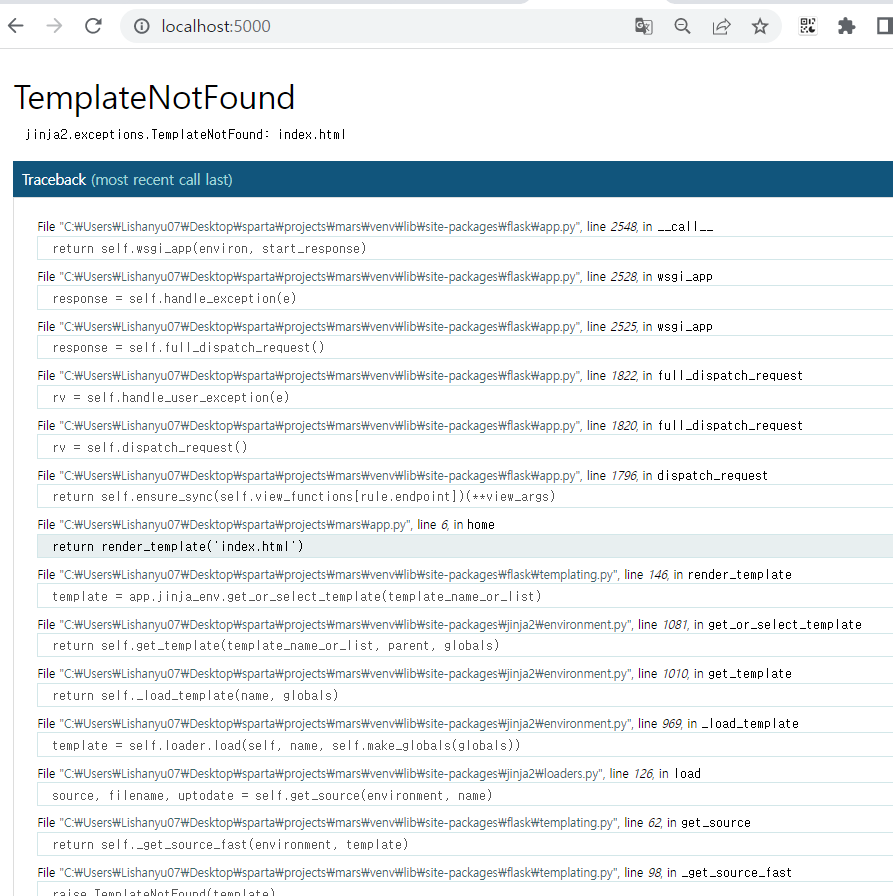The height and width of the screenshot is (896, 893).
Task: Open code line self.full_dispatch_request()
Action: click(465, 347)
